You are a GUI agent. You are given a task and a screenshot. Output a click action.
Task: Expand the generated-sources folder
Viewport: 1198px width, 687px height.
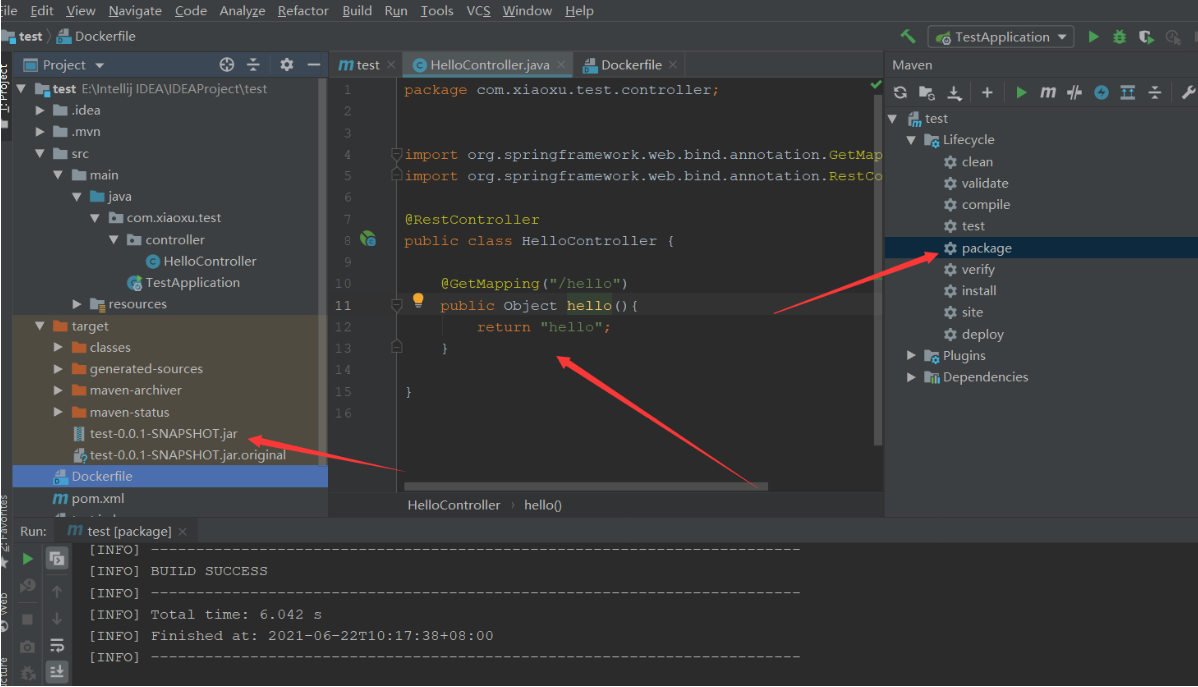[x=58, y=368]
